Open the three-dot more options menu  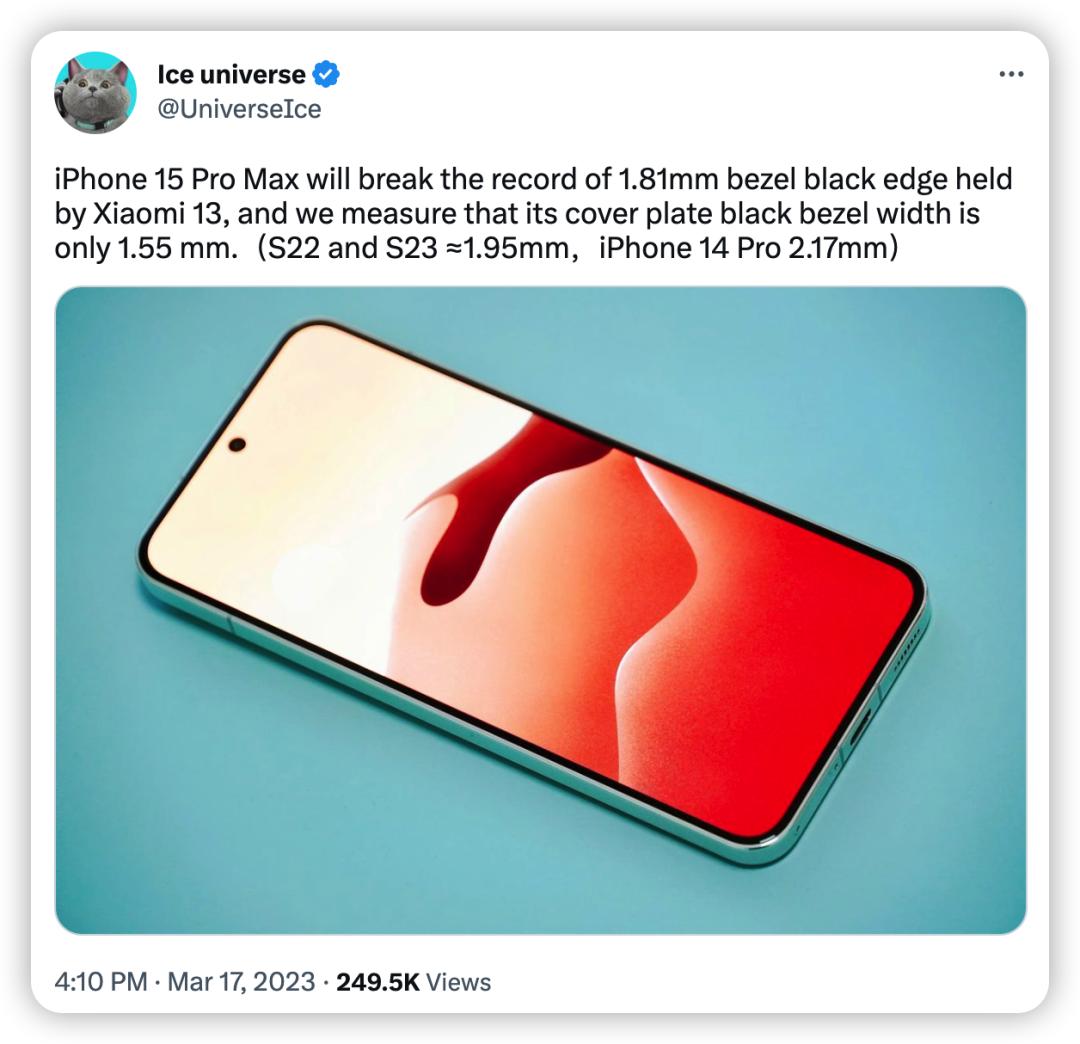click(1011, 74)
